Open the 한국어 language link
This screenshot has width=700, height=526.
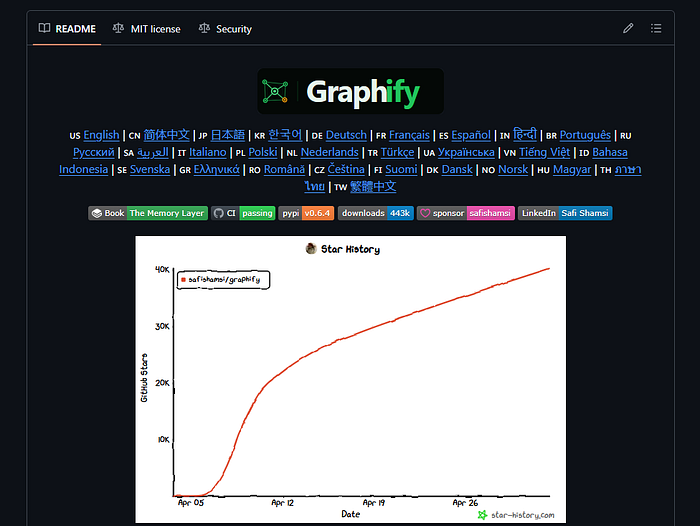[285, 135]
